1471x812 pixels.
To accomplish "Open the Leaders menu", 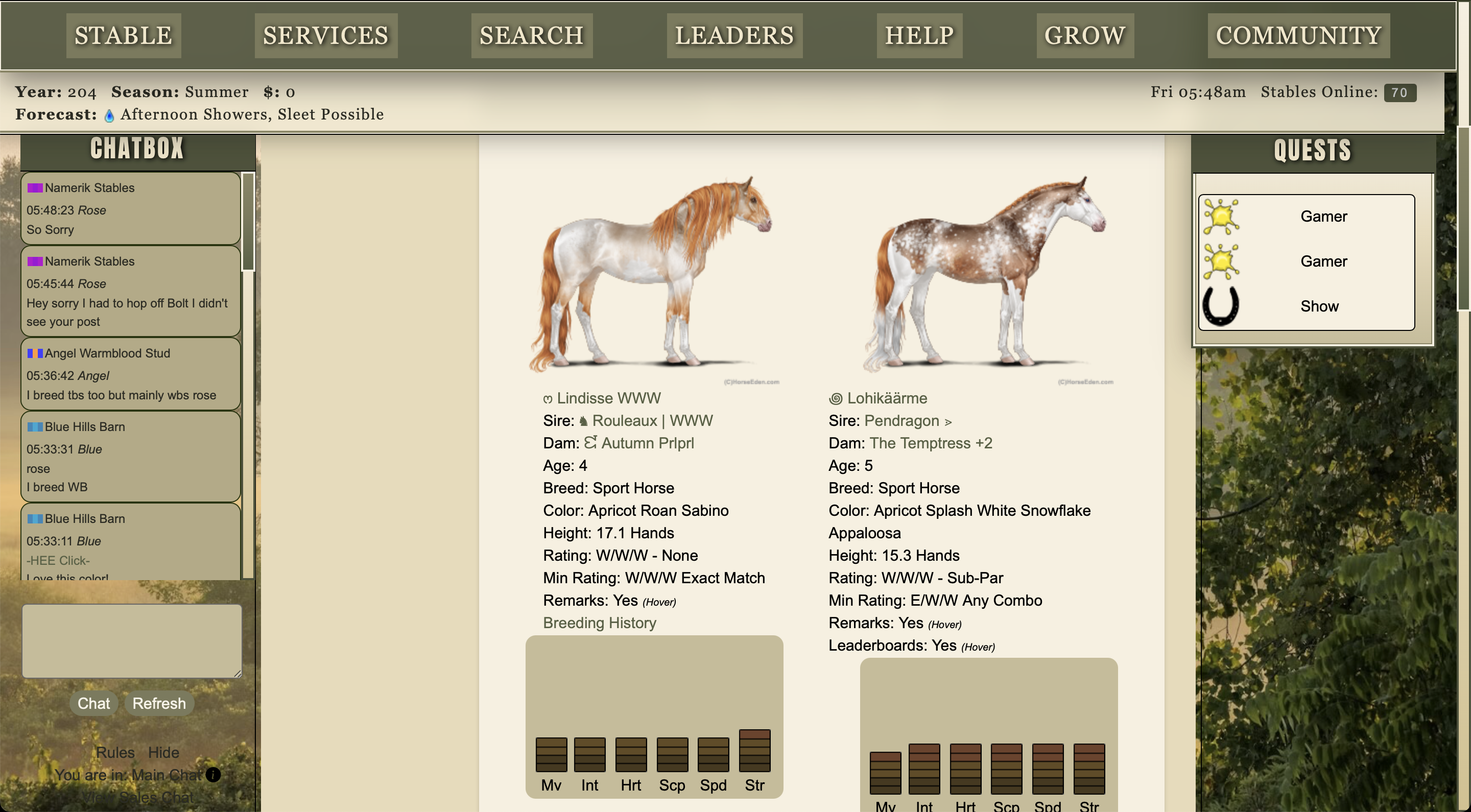I will coord(734,35).
